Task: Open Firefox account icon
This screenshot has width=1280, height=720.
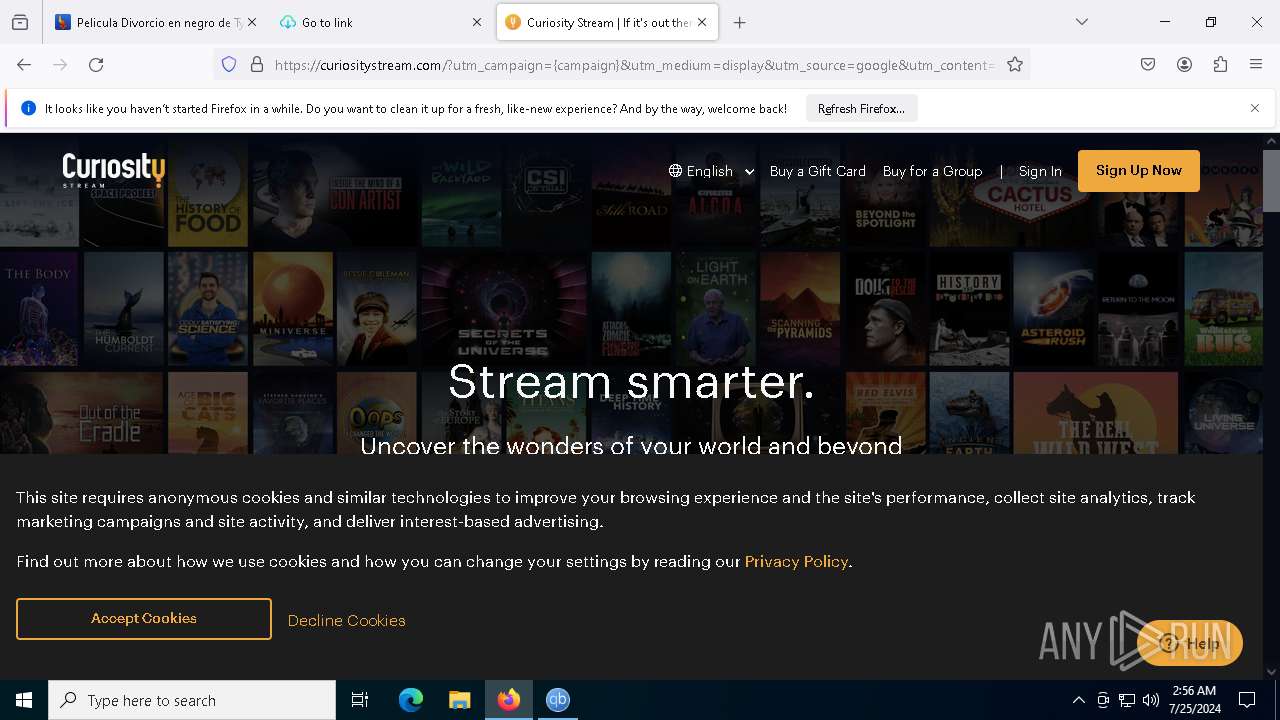Action: tap(1184, 65)
